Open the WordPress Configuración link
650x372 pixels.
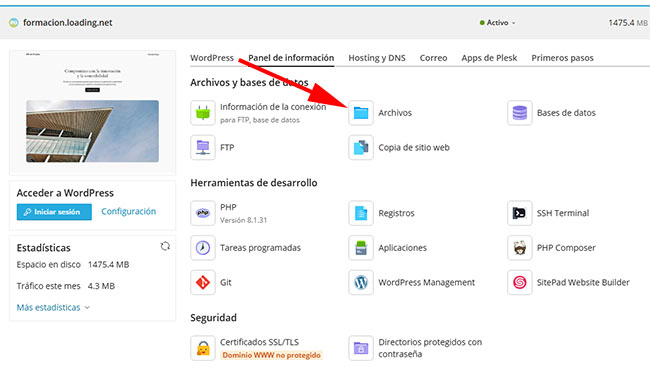[x=129, y=211]
